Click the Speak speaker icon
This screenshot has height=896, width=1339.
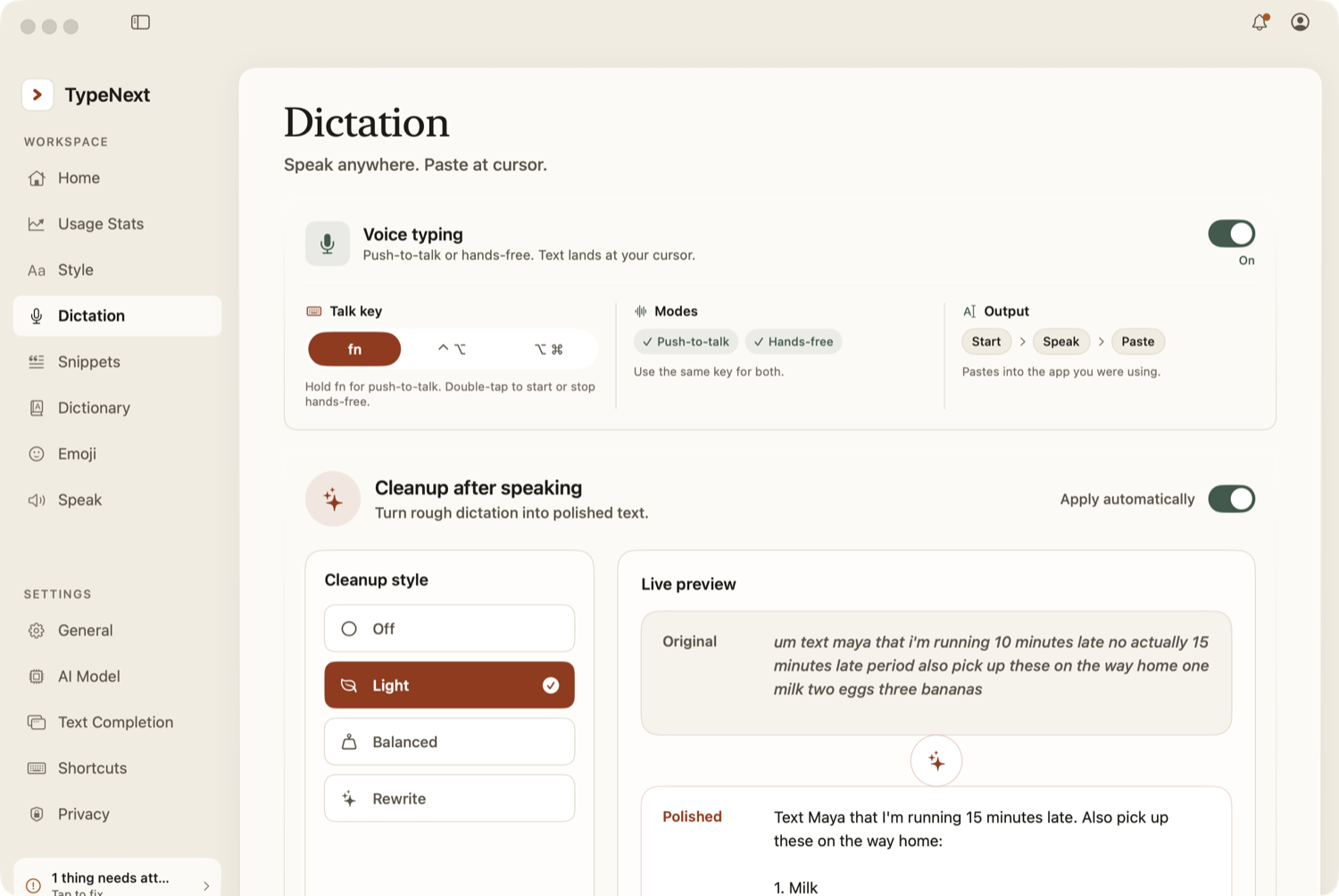(x=37, y=500)
